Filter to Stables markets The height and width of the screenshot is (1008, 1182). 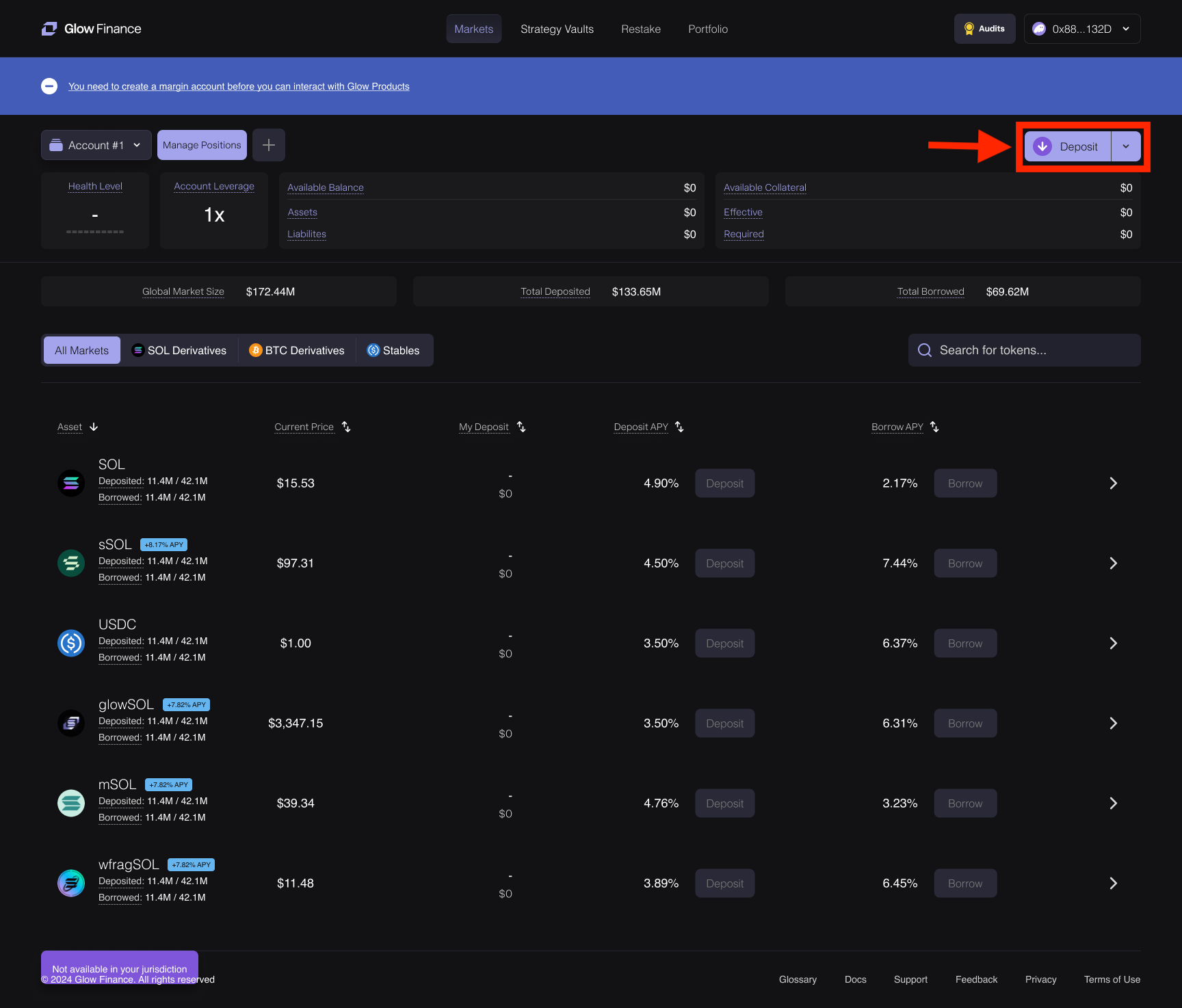393,350
